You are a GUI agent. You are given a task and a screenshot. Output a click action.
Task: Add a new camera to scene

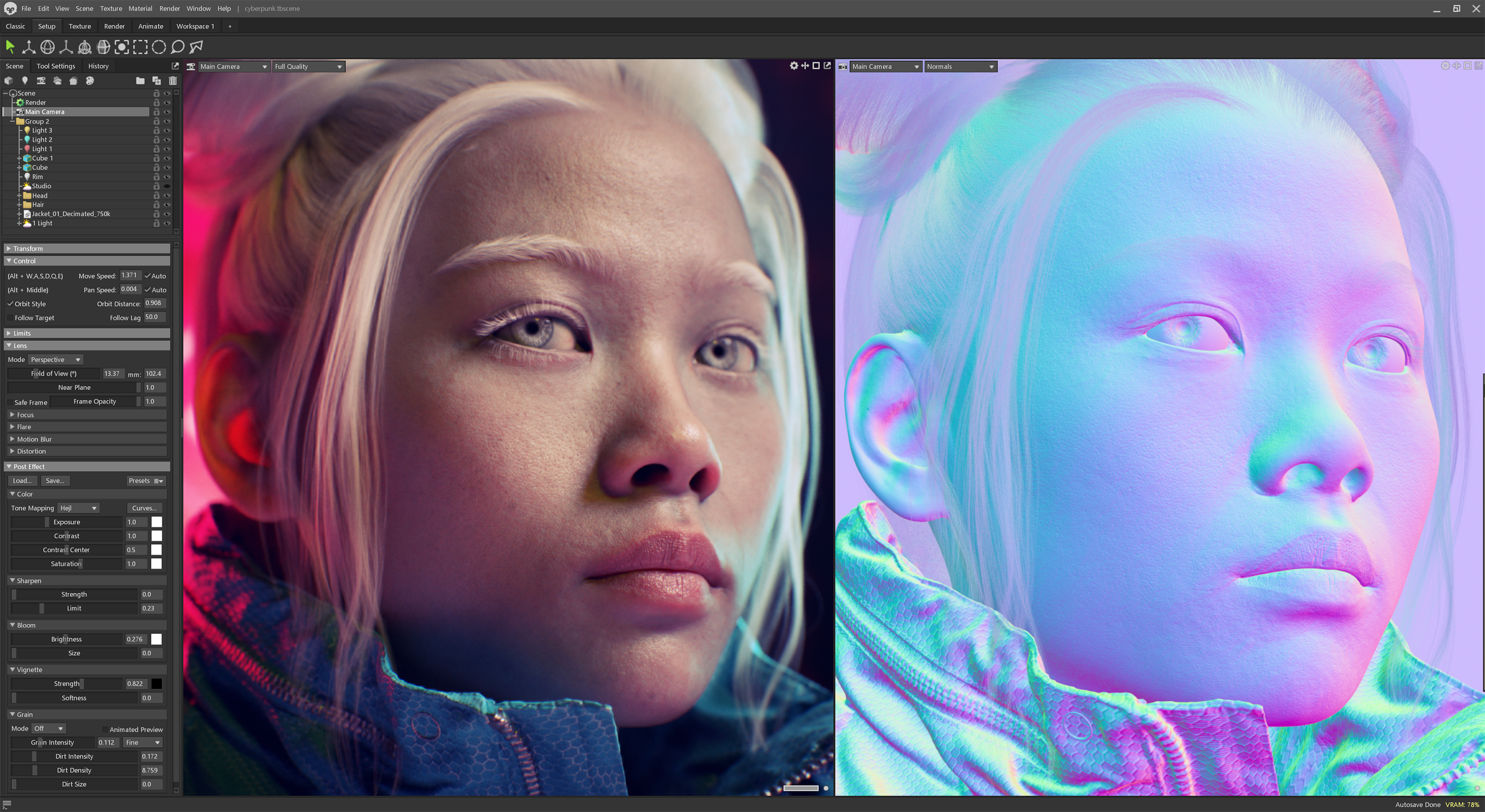tap(41, 81)
